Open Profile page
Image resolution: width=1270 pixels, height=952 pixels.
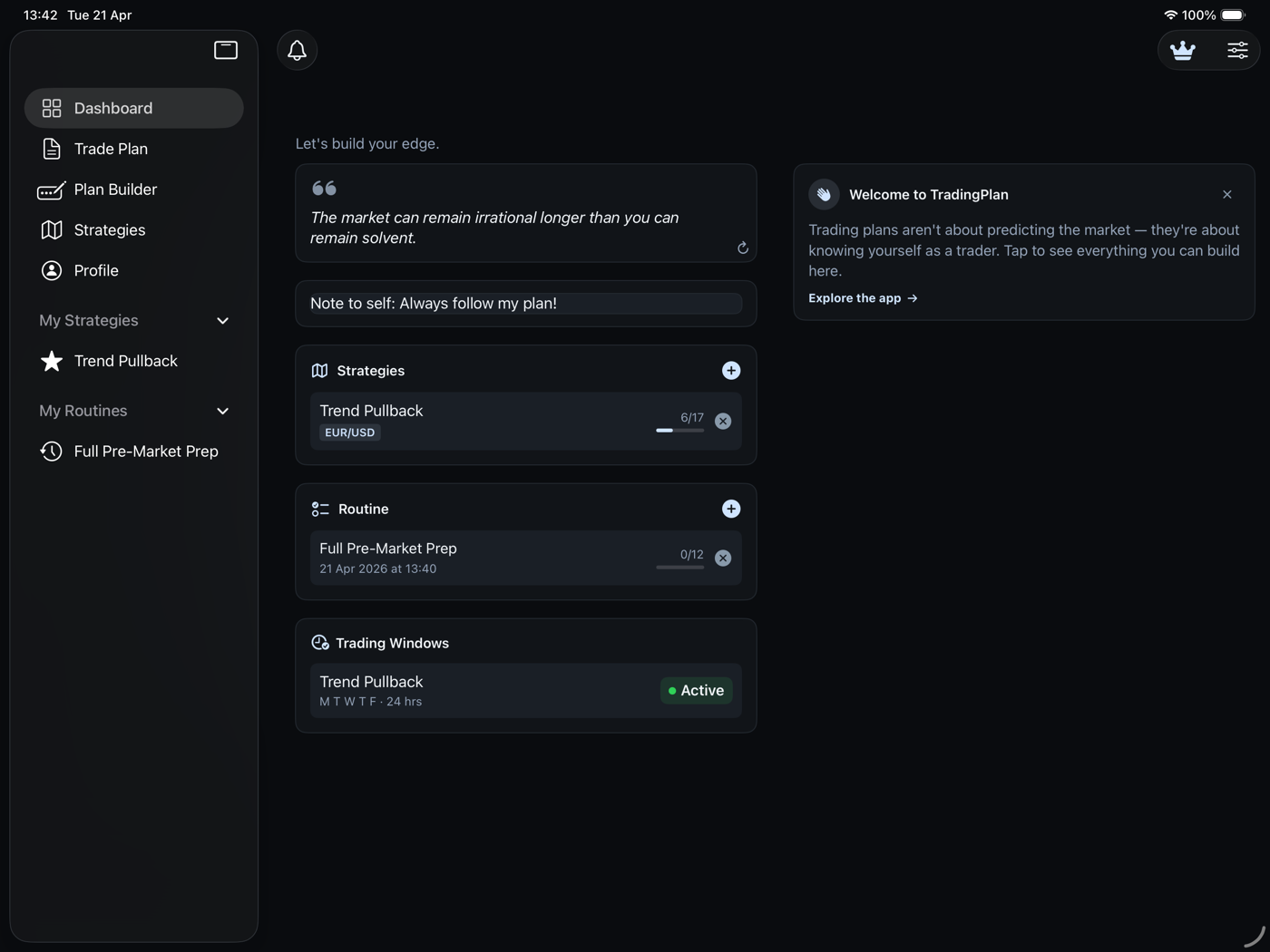coord(133,270)
